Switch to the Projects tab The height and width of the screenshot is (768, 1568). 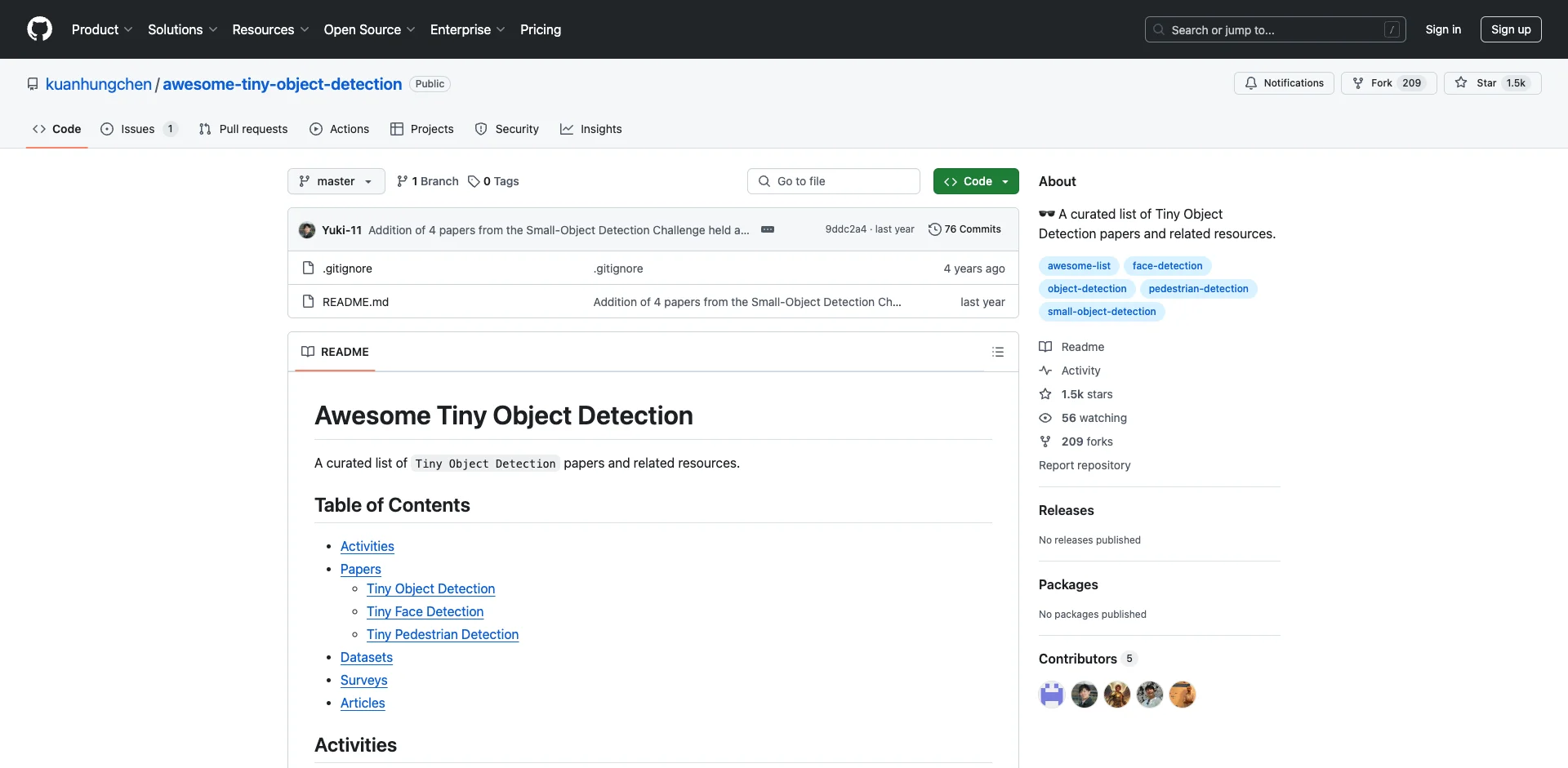pos(422,129)
